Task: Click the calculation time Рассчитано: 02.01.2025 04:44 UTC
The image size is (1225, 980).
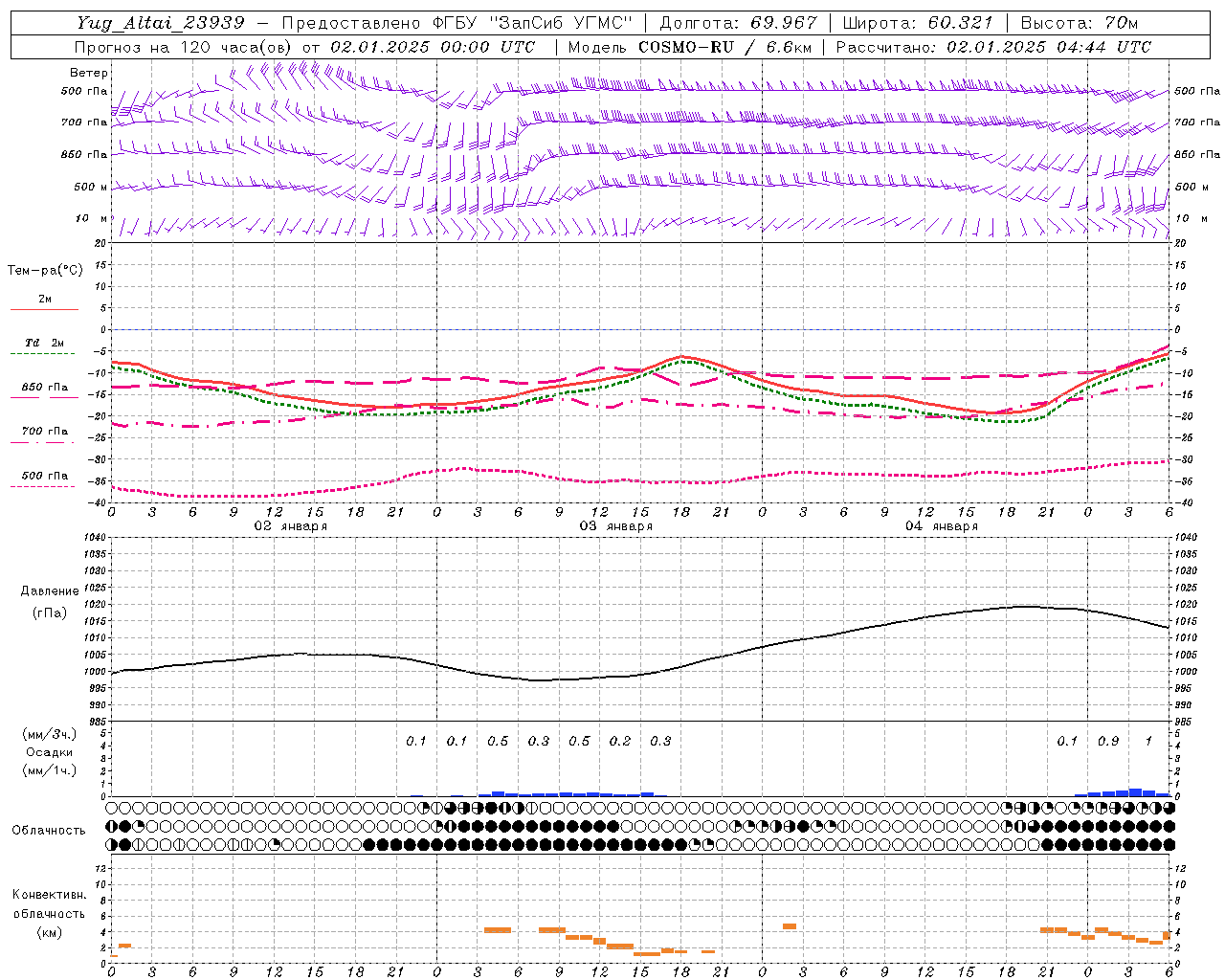Action: click(993, 47)
